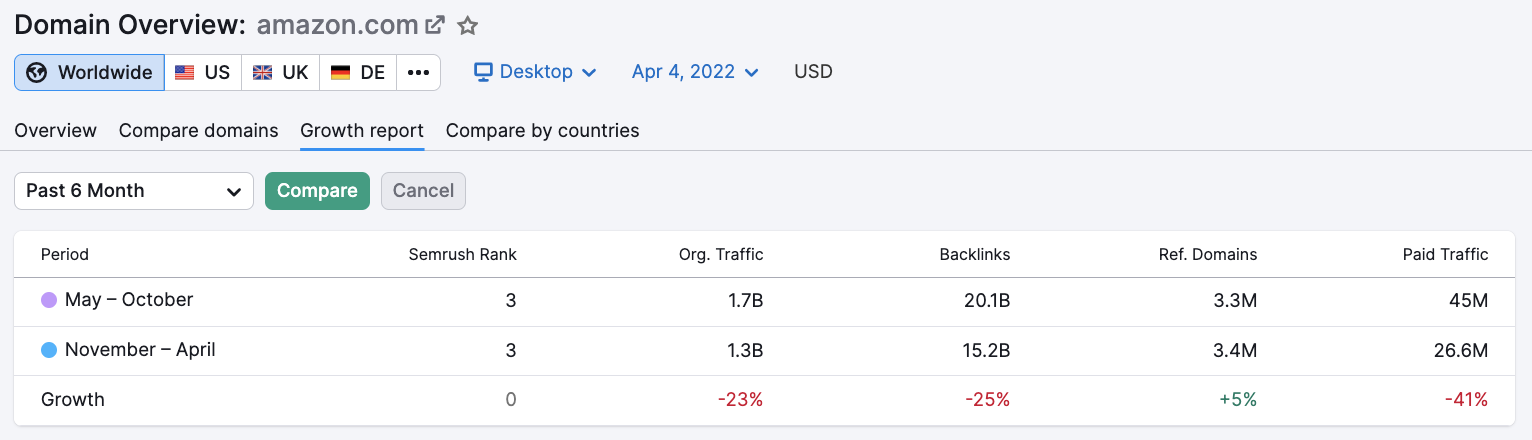Click the purple May – October period dot
The width and height of the screenshot is (1532, 440).
[49, 300]
